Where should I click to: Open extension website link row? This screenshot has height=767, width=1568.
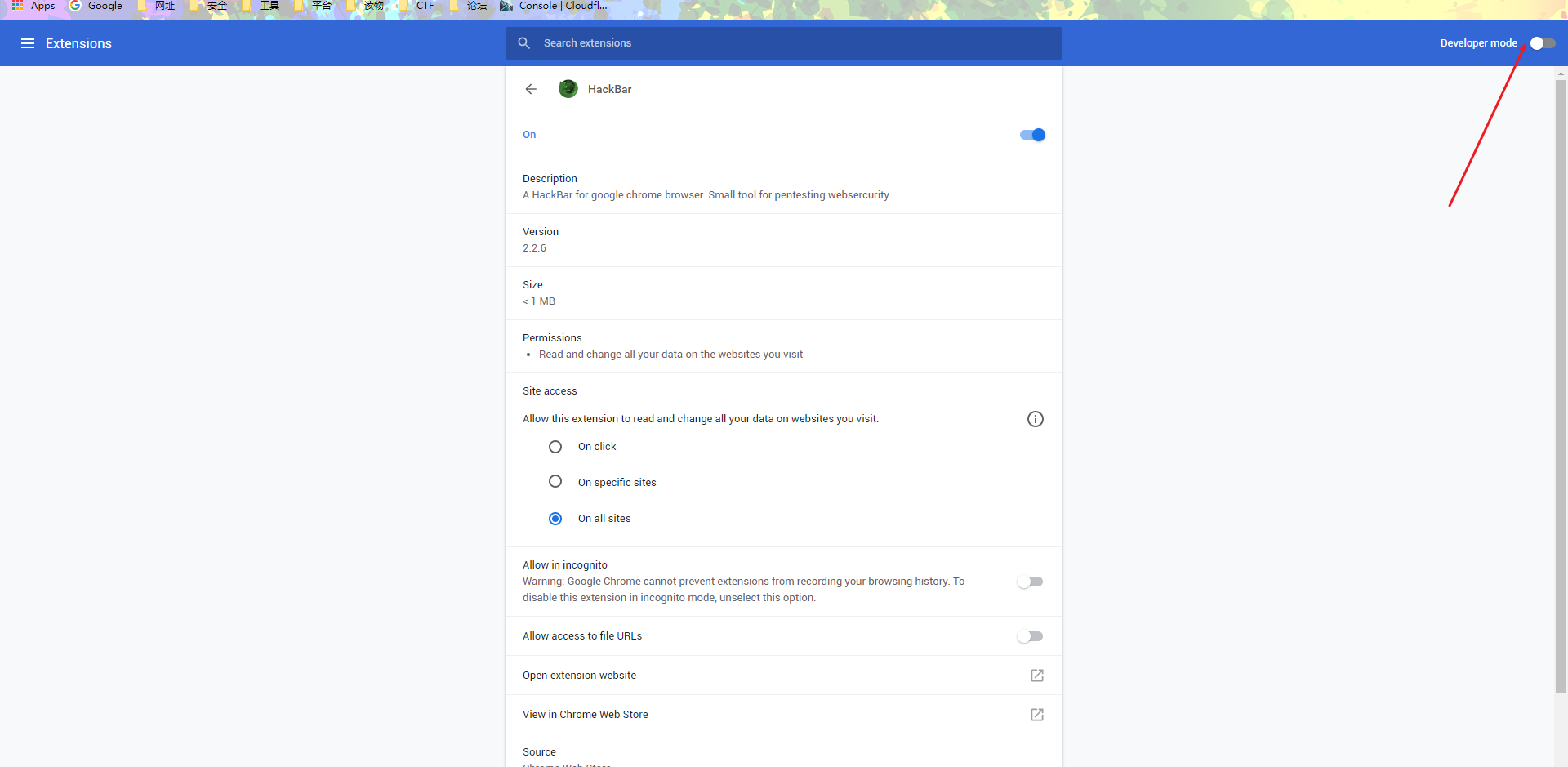pyautogui.click(x=784, y=676)
